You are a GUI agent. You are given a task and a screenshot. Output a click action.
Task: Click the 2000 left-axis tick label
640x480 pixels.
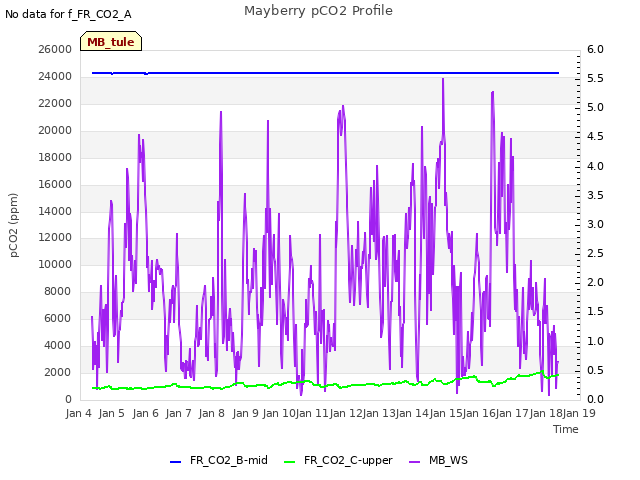tap(58, 372)
